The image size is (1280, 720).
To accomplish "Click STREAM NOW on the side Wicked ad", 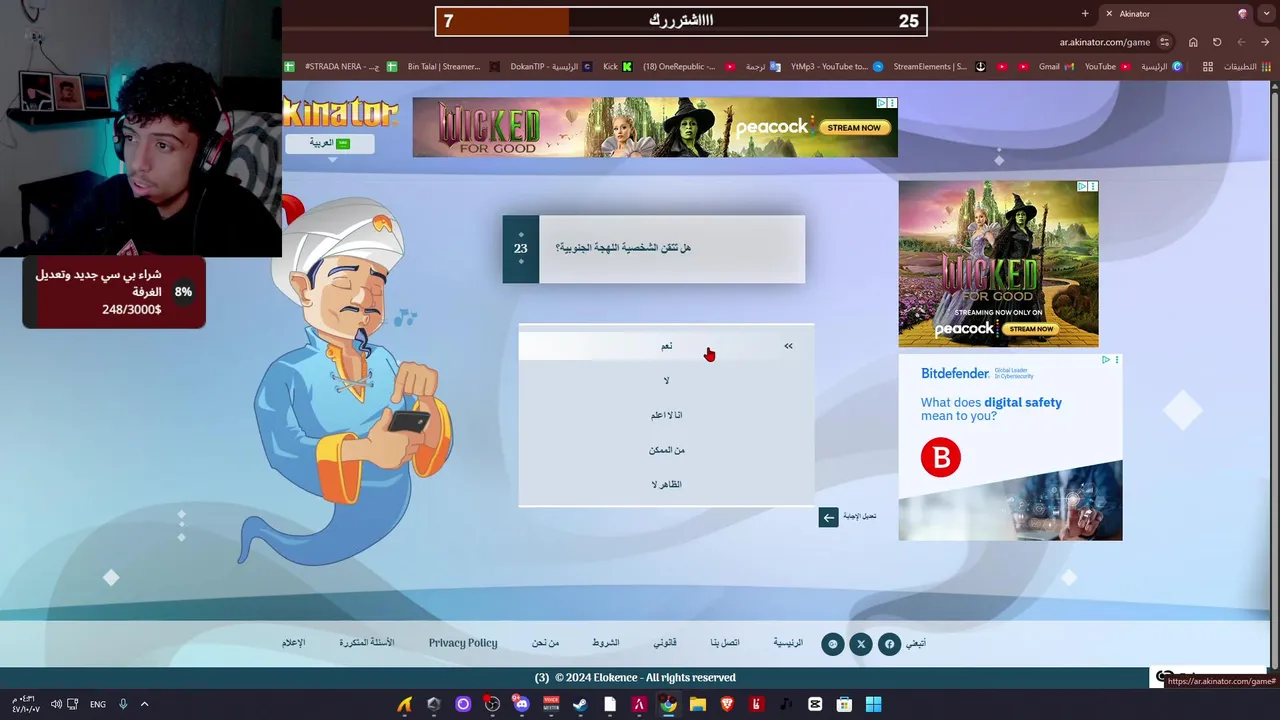I will coord(1030,328).
